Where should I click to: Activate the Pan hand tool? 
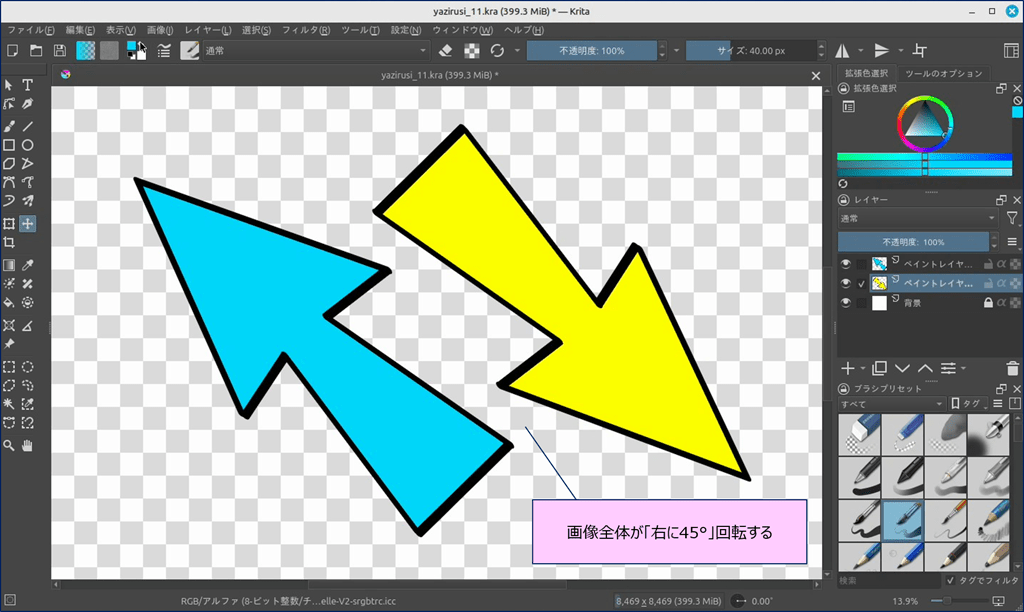[28, 444]
